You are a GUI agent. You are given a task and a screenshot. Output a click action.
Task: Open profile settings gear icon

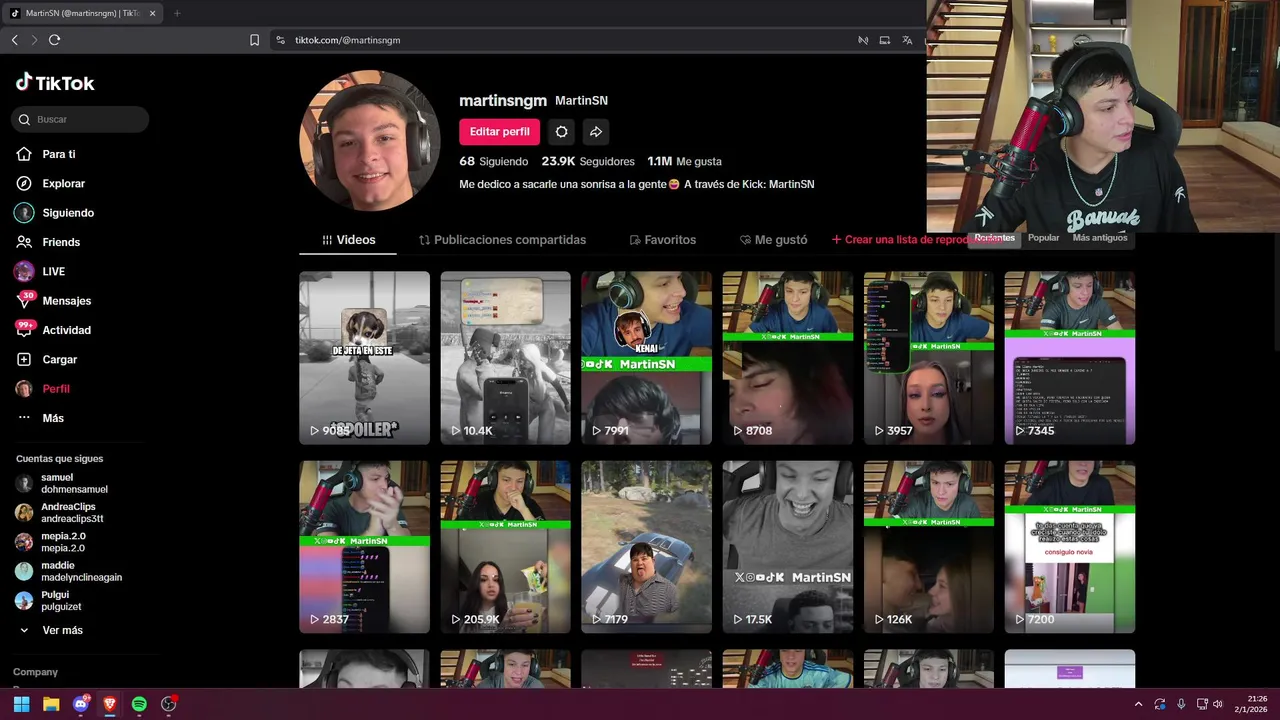click(x=561, y=132)
